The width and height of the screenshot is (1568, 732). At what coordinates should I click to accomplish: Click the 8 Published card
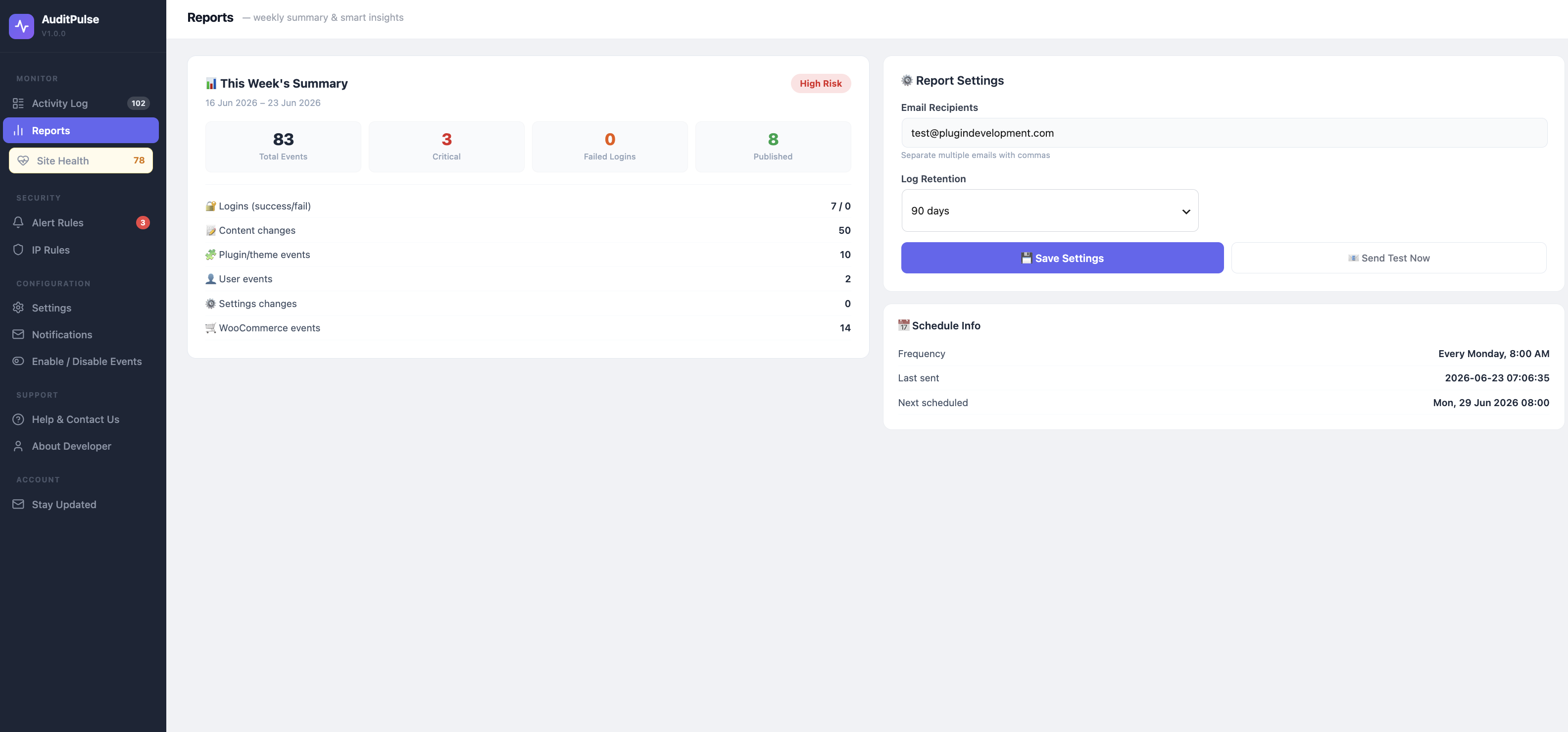[773, 147]
